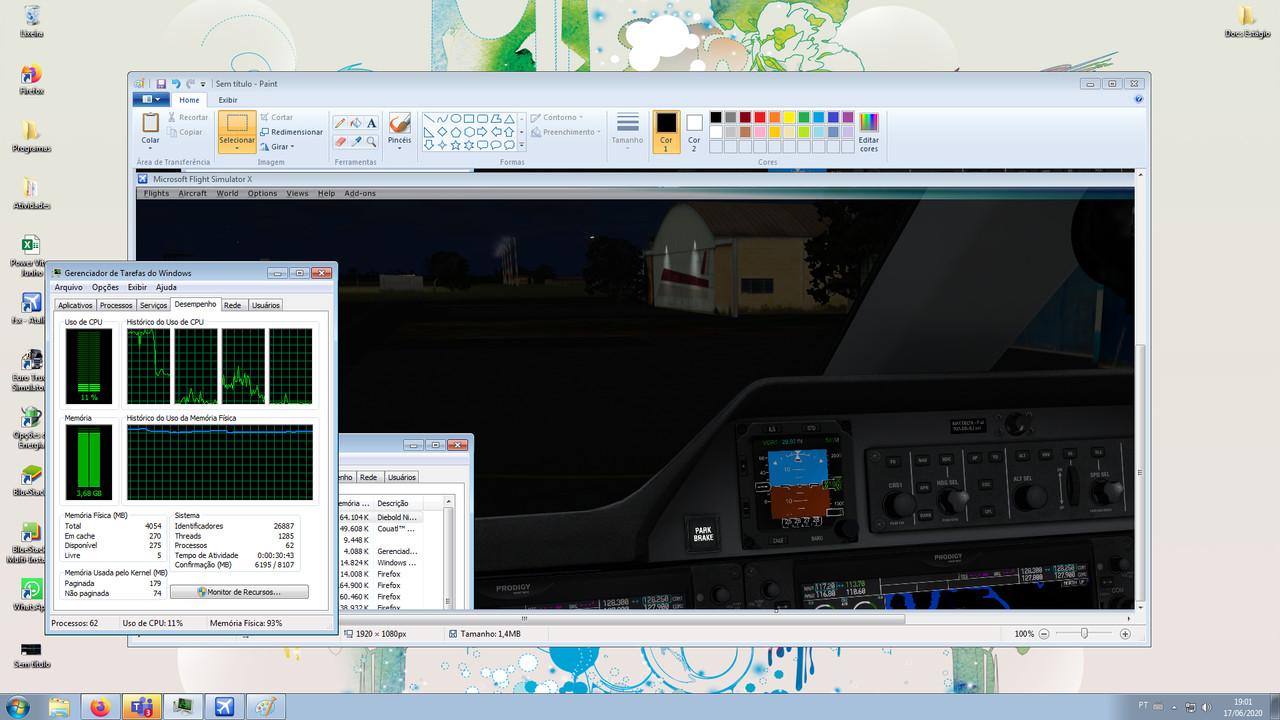
Task: Click the Paint zoom slider handle
Action: 1085,634
